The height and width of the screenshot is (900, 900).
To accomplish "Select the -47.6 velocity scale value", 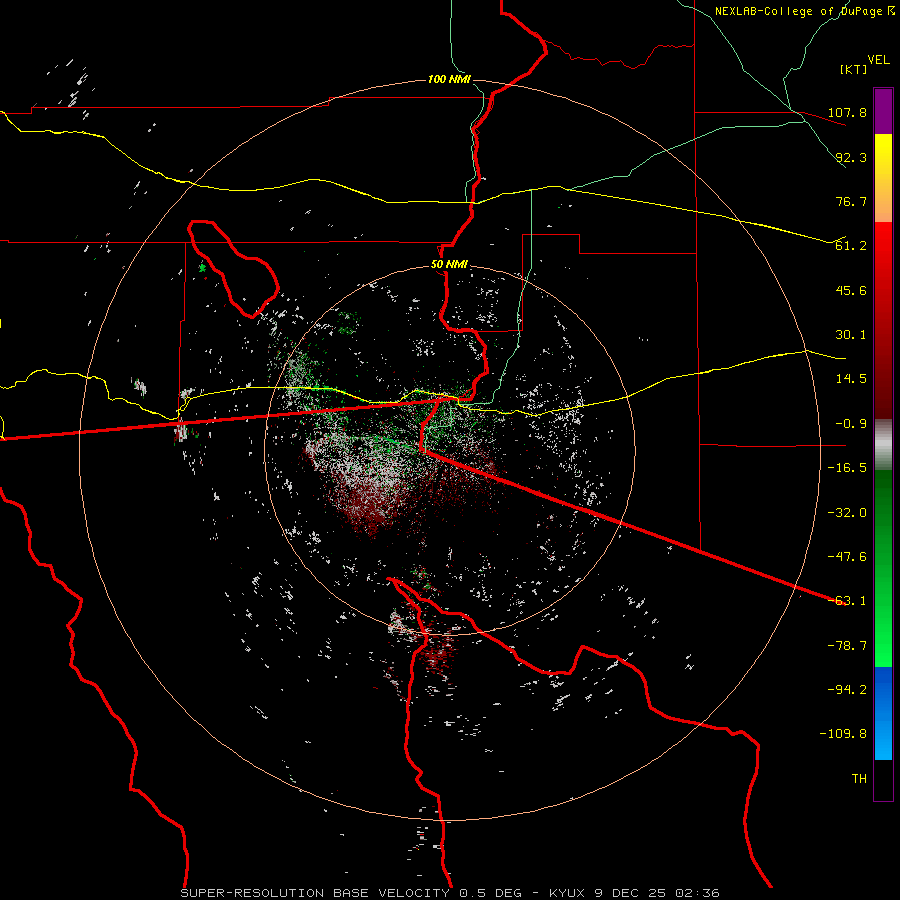I will pos(847,557).
